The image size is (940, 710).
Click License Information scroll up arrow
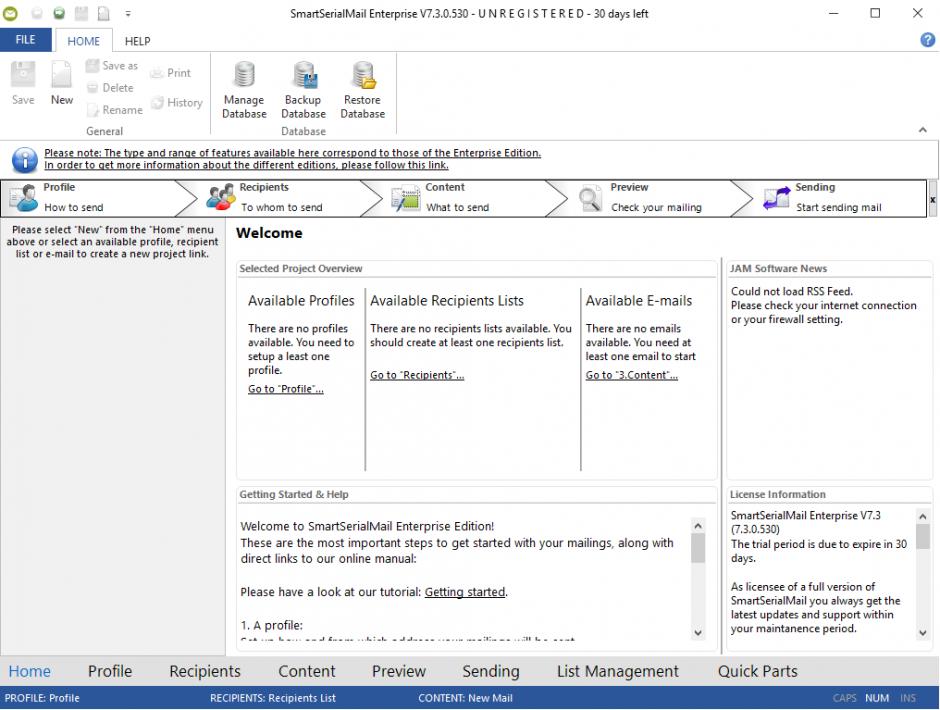click(923, 516)
